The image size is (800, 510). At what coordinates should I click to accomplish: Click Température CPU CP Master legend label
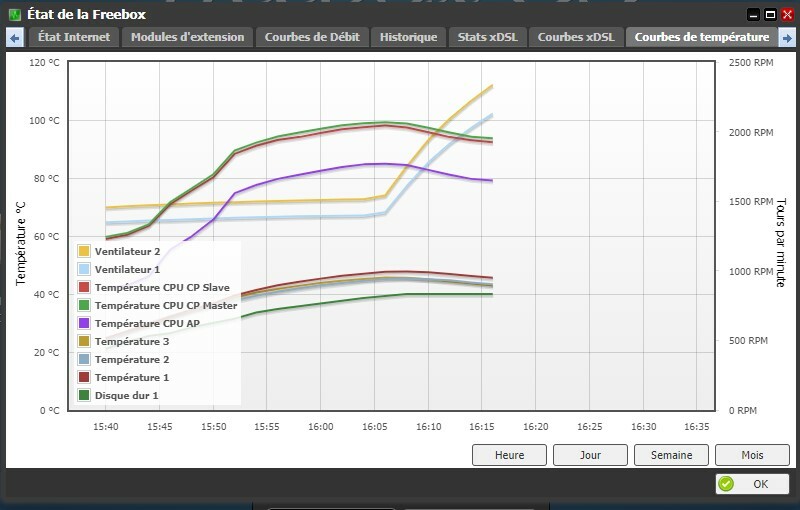(166, 305)
